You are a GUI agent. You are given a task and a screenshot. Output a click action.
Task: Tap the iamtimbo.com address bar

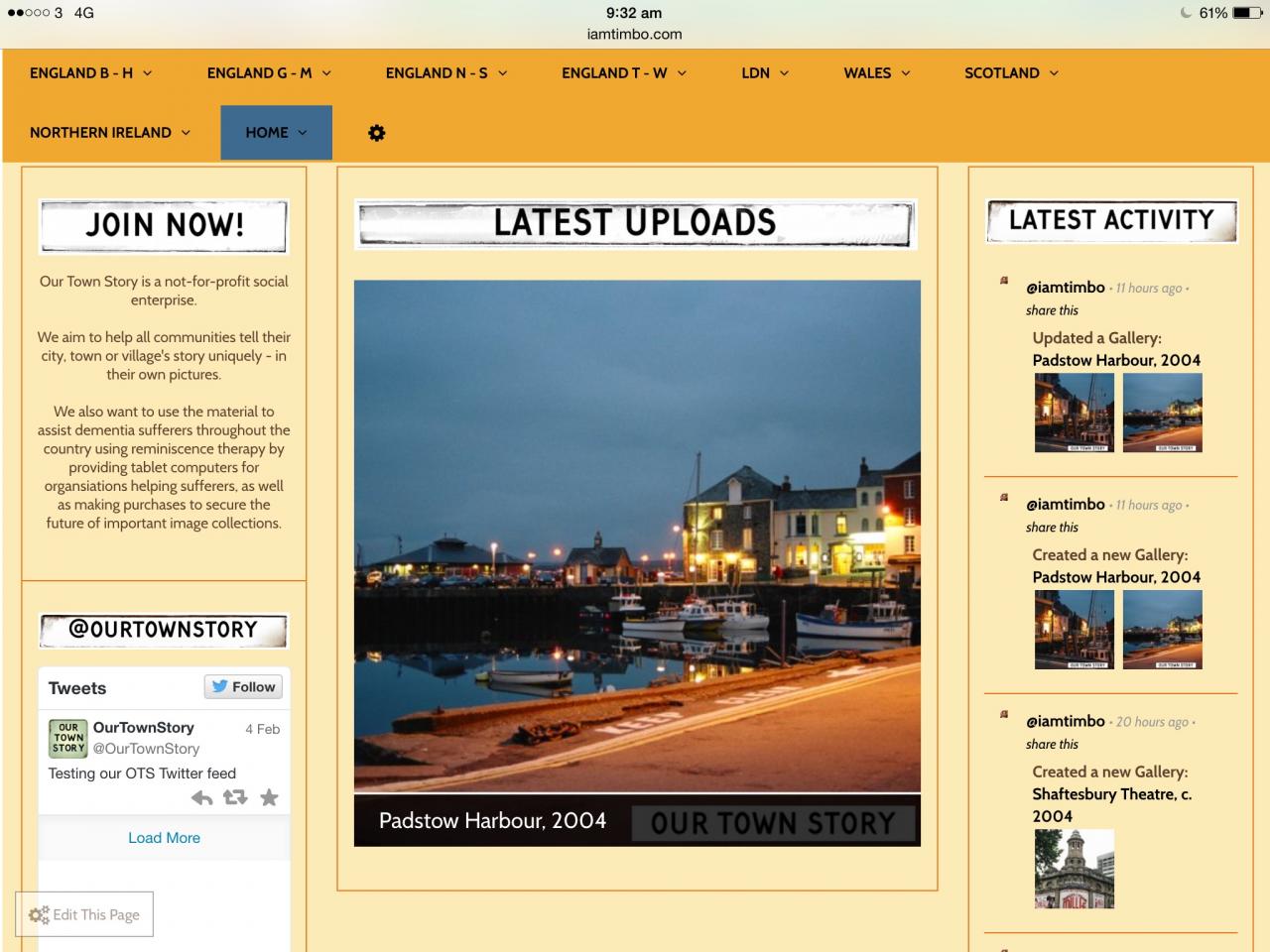click(x=635, y=34)
